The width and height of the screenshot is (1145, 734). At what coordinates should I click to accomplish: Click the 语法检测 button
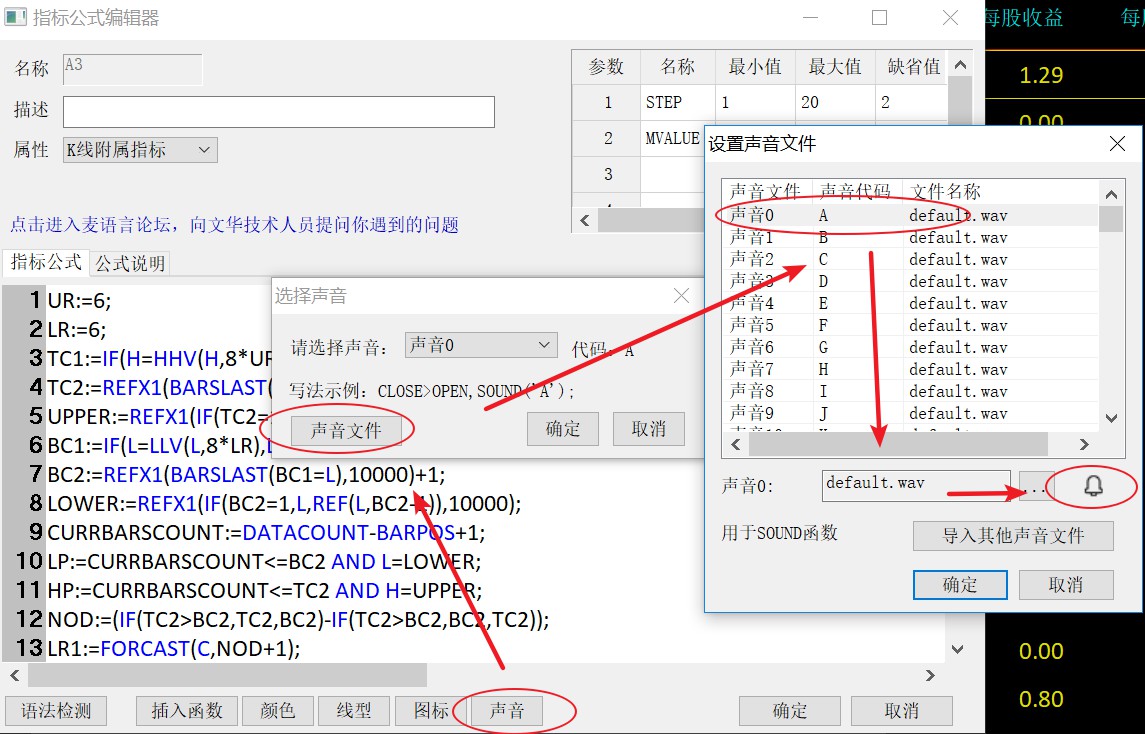tap(56, 711)
